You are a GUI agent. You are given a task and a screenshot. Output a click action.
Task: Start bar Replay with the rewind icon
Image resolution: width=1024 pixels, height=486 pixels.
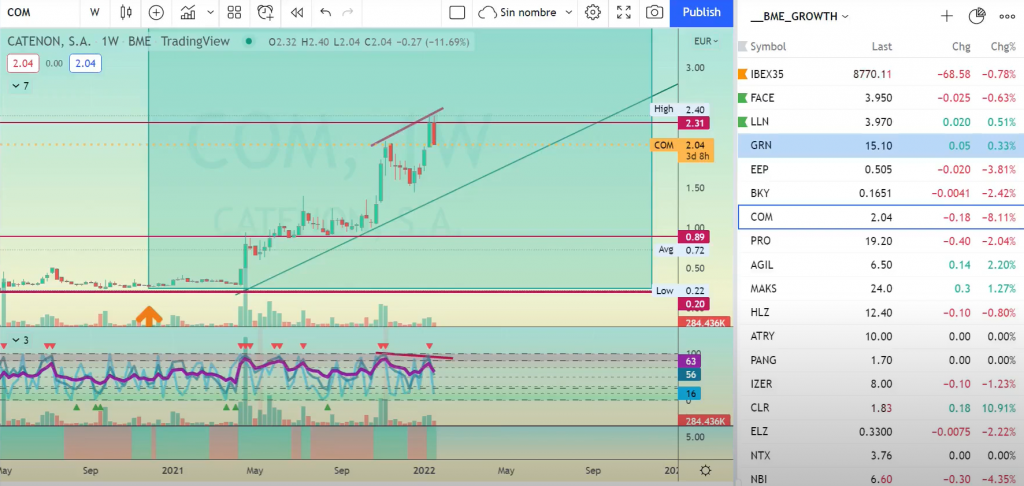(296, 12)
